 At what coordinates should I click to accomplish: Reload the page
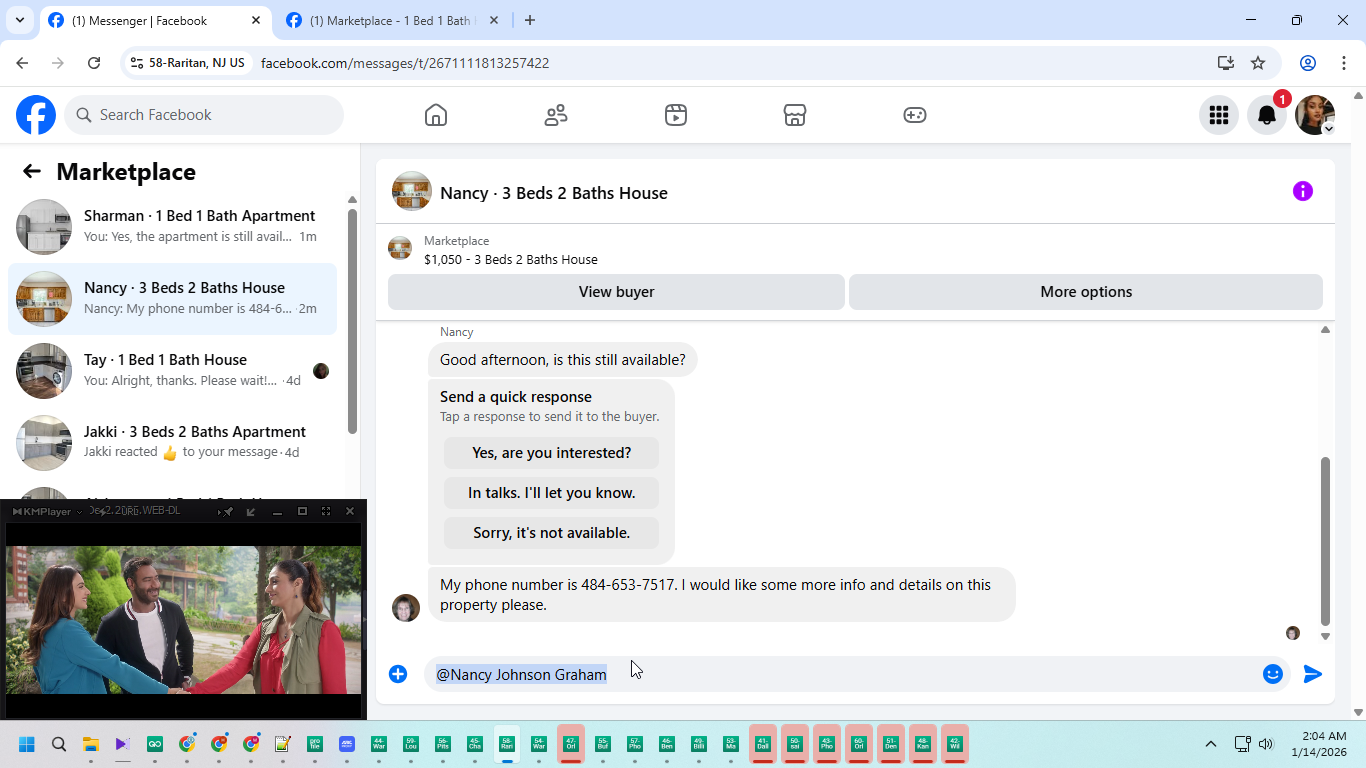click(x=94, y=63)
